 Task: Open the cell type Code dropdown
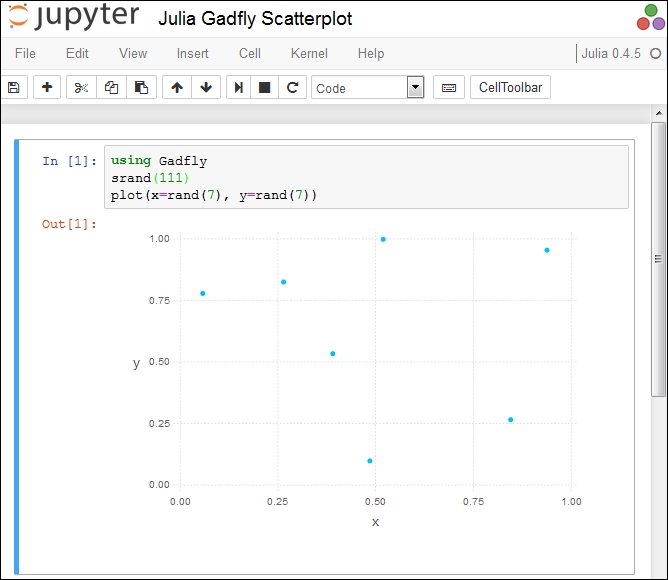click(368, 88)
